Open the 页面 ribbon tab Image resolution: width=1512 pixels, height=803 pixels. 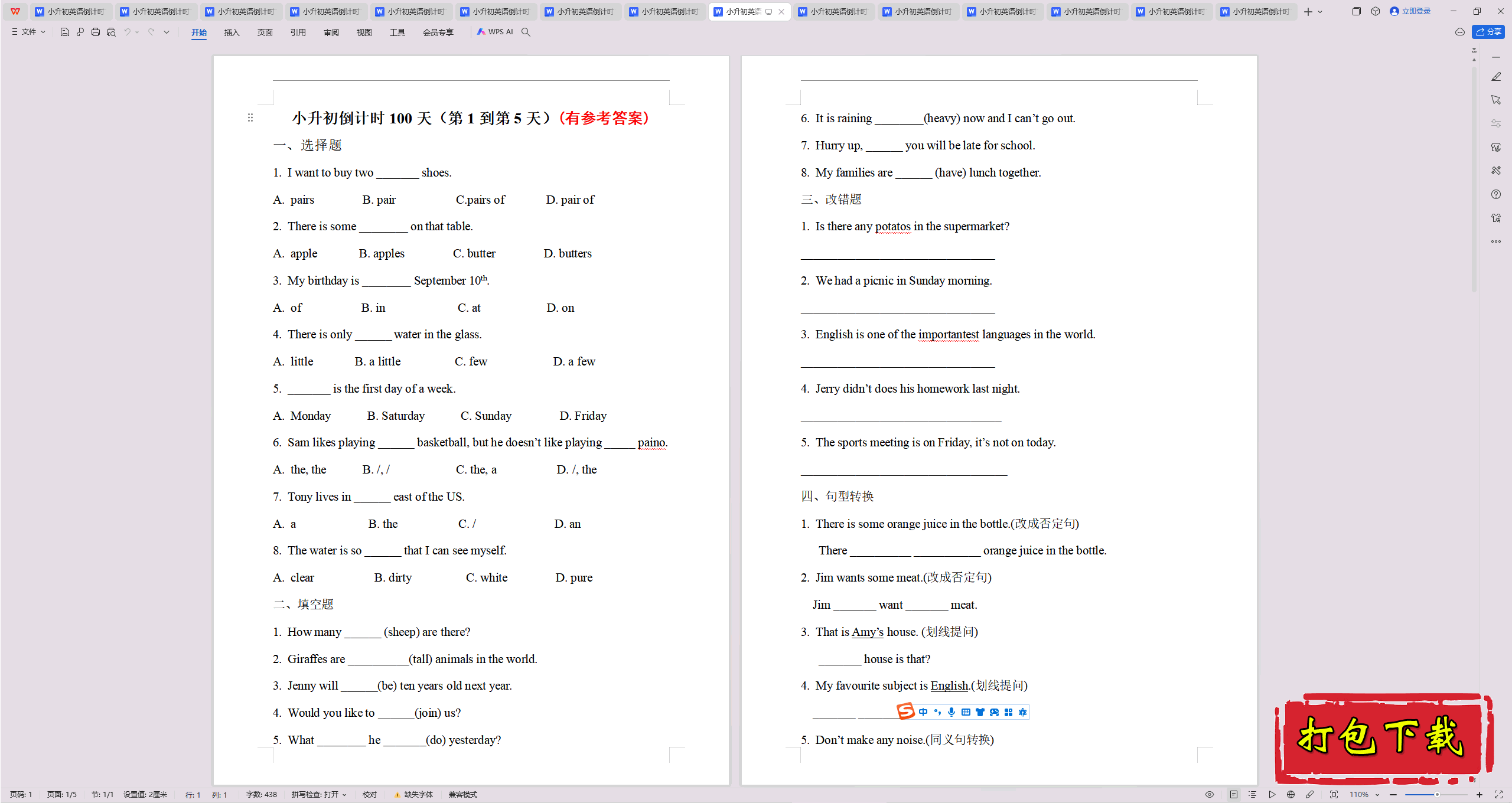click(265, 32)
